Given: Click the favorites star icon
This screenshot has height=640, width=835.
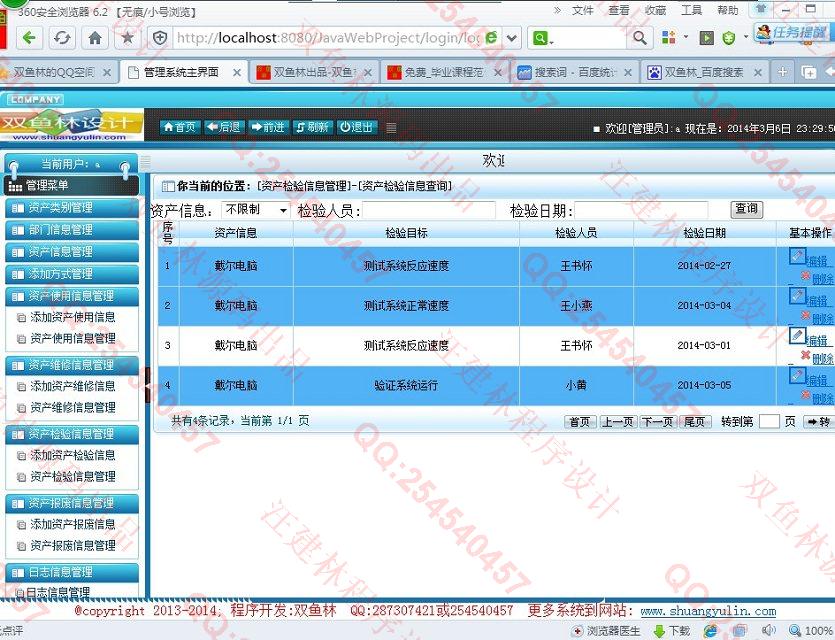Looking at the screenshot, I should (x=127, y=38).
